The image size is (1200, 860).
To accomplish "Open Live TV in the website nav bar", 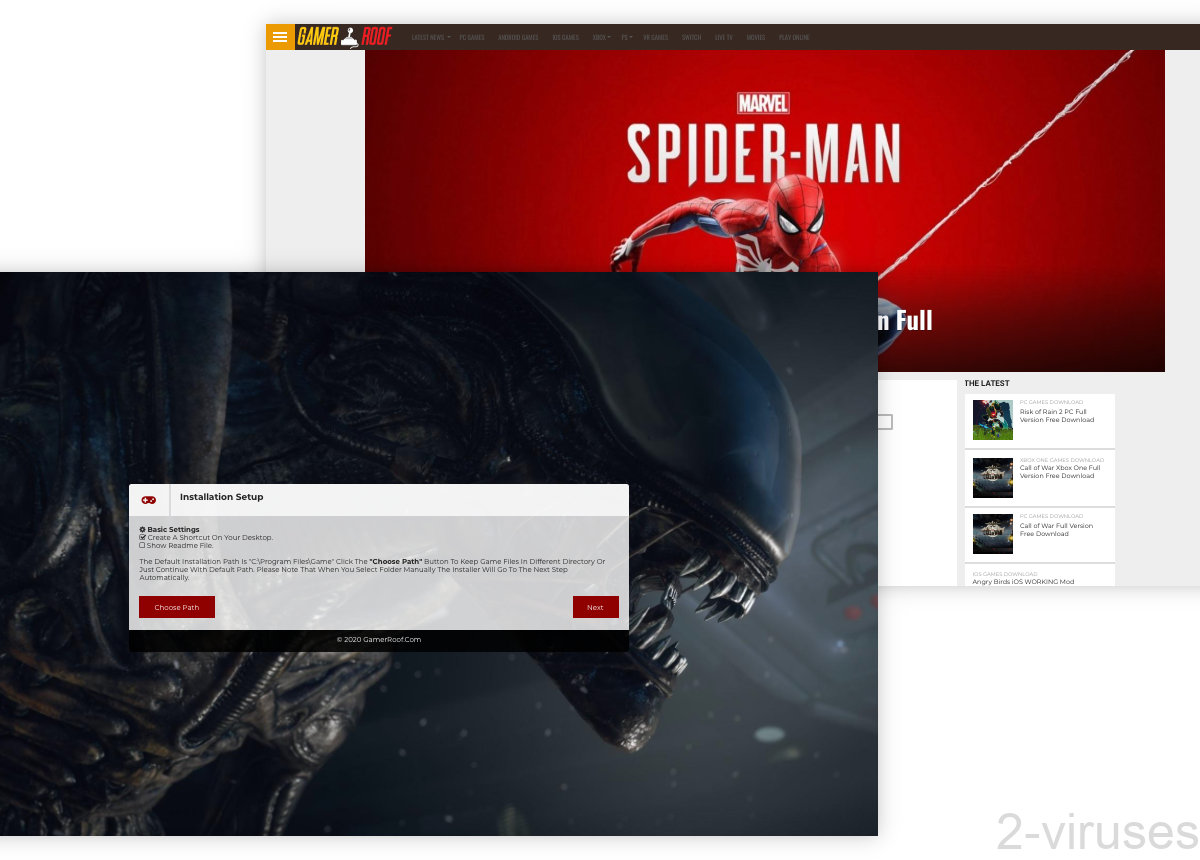I will tap(723, 38).
